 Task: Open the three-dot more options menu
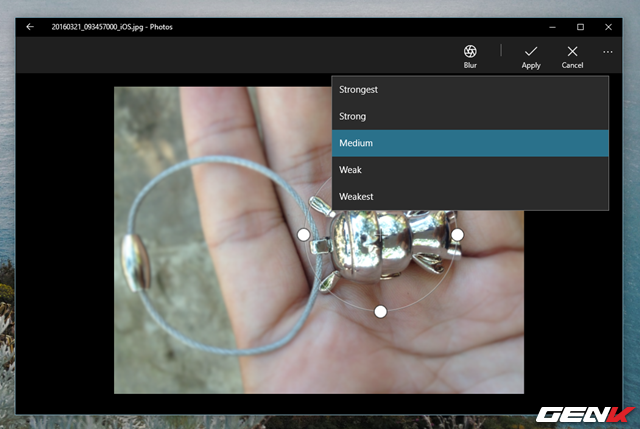point(608,52)
